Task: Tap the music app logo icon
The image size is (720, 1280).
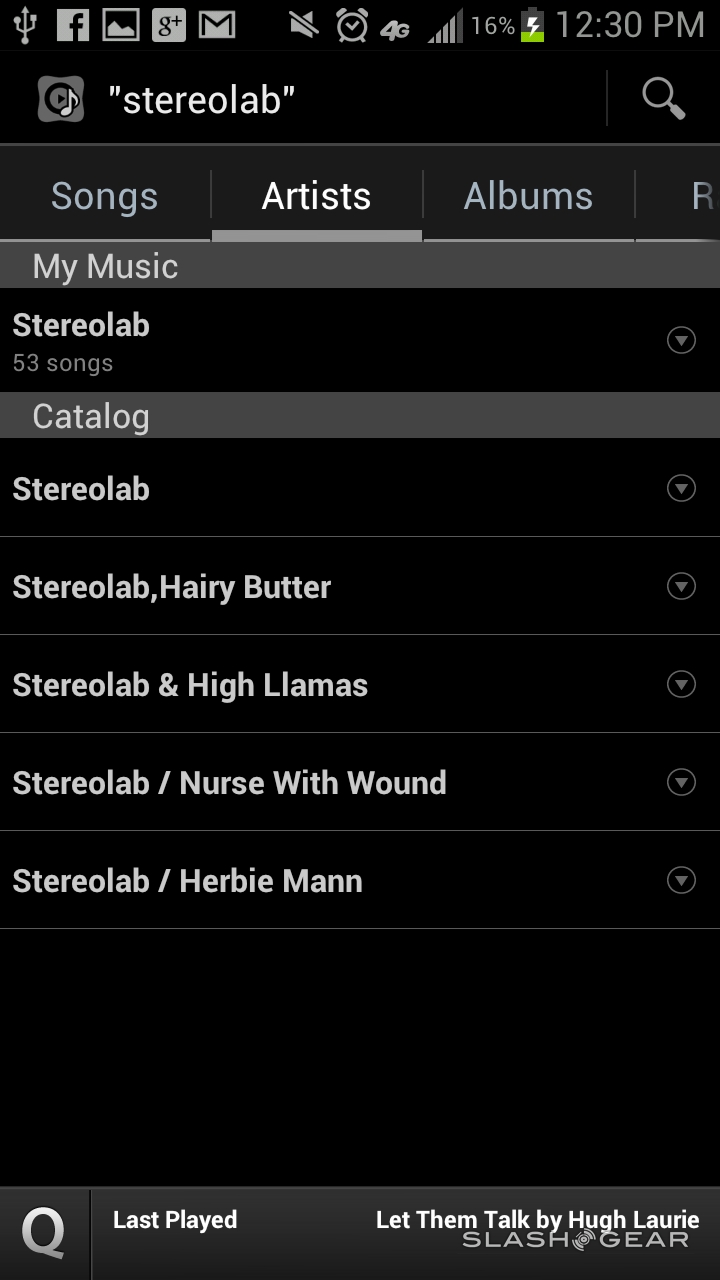Action: (61, 99)
